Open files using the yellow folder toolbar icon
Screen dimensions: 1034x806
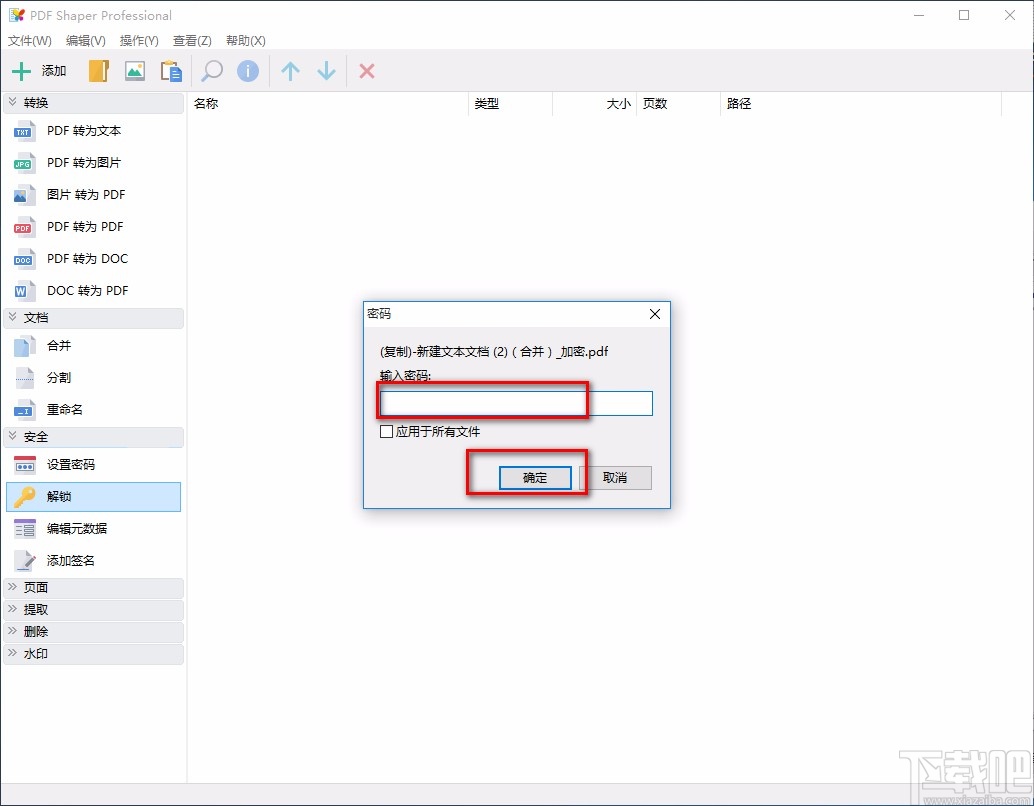pos(97,70)
